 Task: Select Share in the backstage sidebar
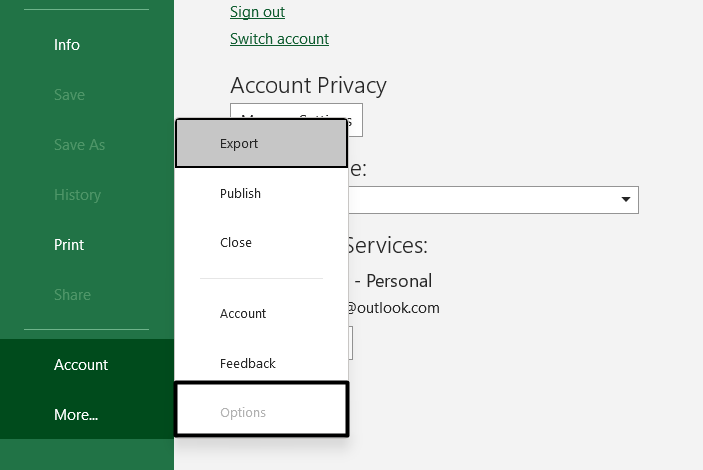pos(72,295)
